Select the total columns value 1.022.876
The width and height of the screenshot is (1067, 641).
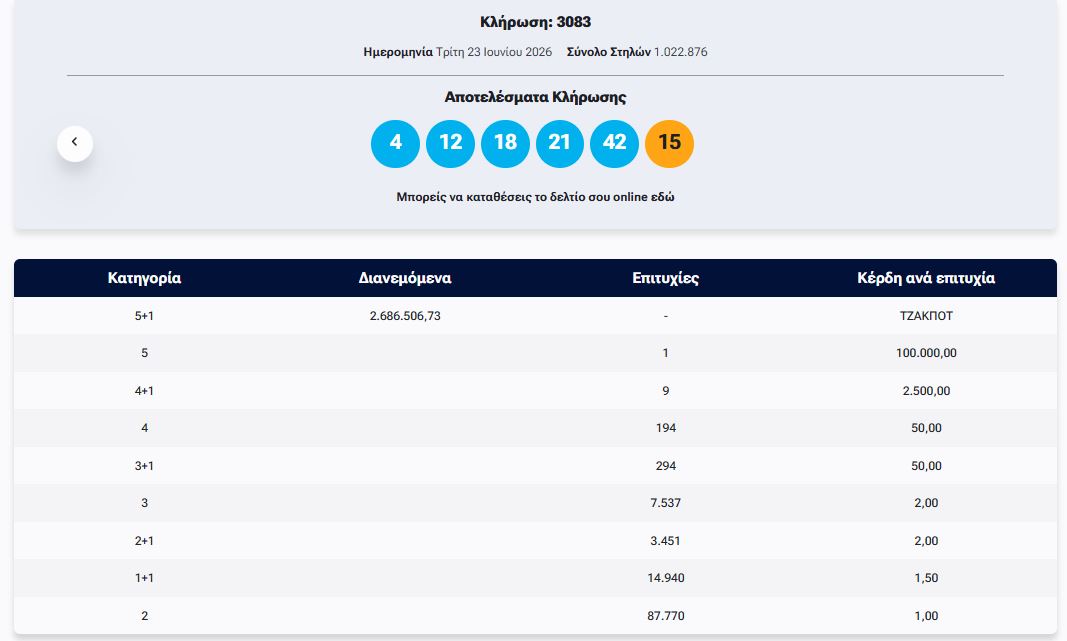tap(680, 52)
